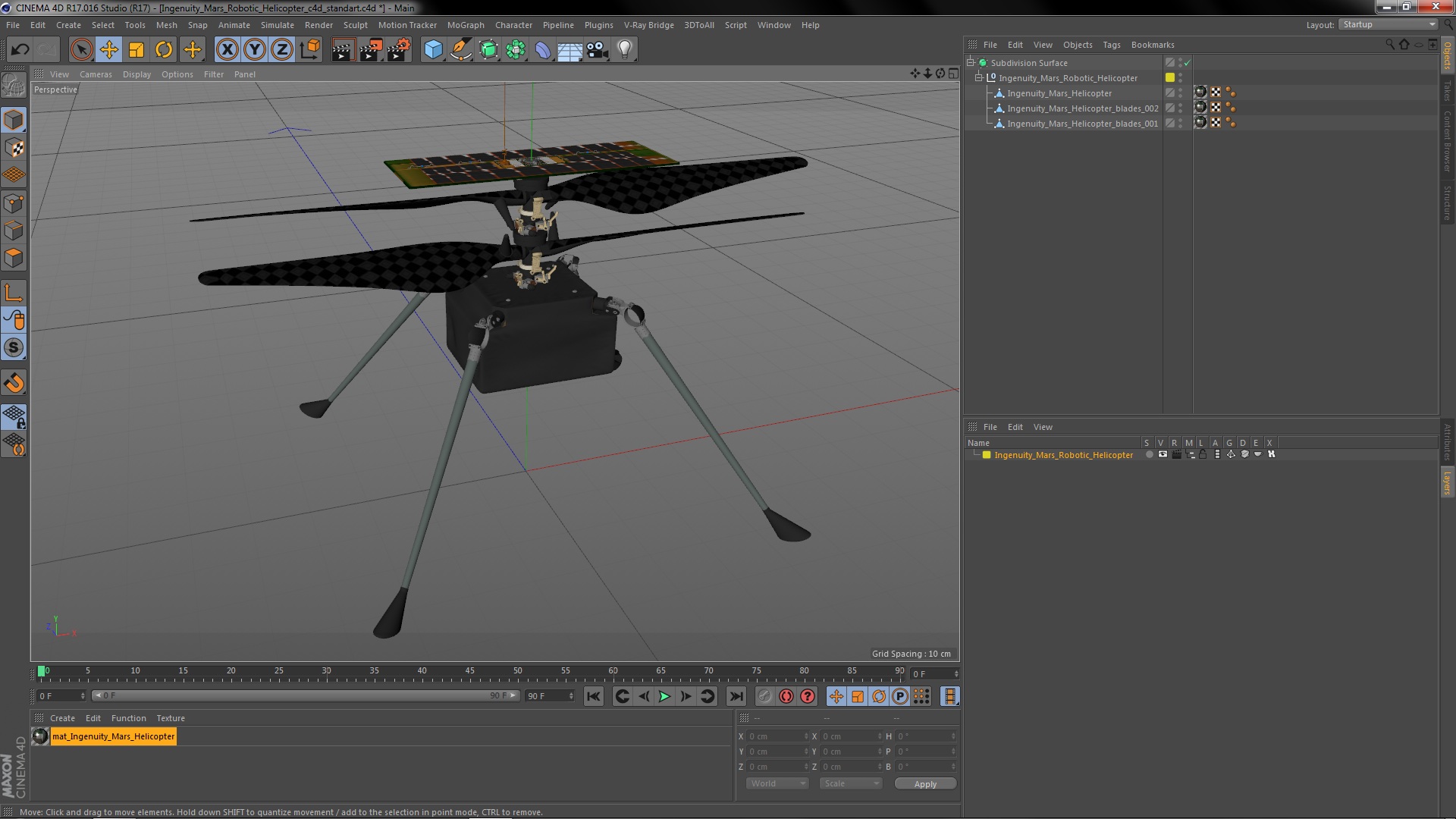Open Edit Render Settings
The width and height of the screenshot is (1456, 819).
tap(399, 50)
